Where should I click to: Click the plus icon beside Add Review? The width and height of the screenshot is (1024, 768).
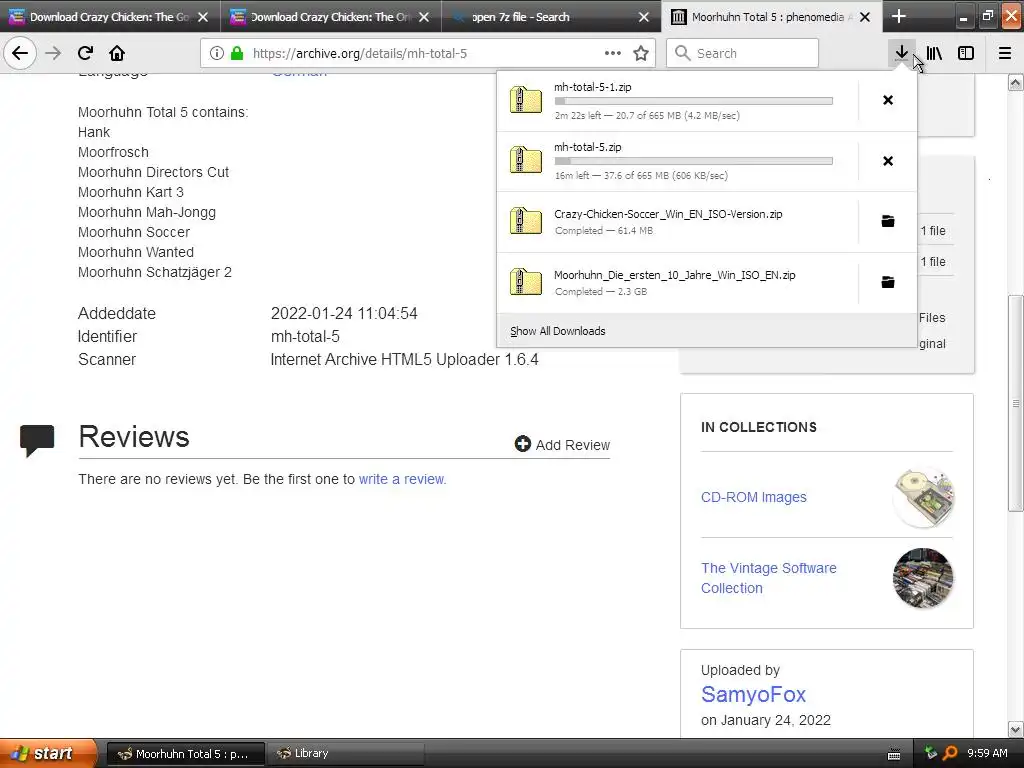[522, 444]
